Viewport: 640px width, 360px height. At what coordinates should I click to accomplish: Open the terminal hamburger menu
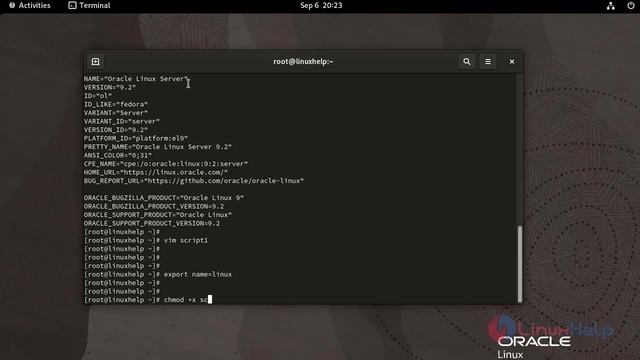(488, 62)
